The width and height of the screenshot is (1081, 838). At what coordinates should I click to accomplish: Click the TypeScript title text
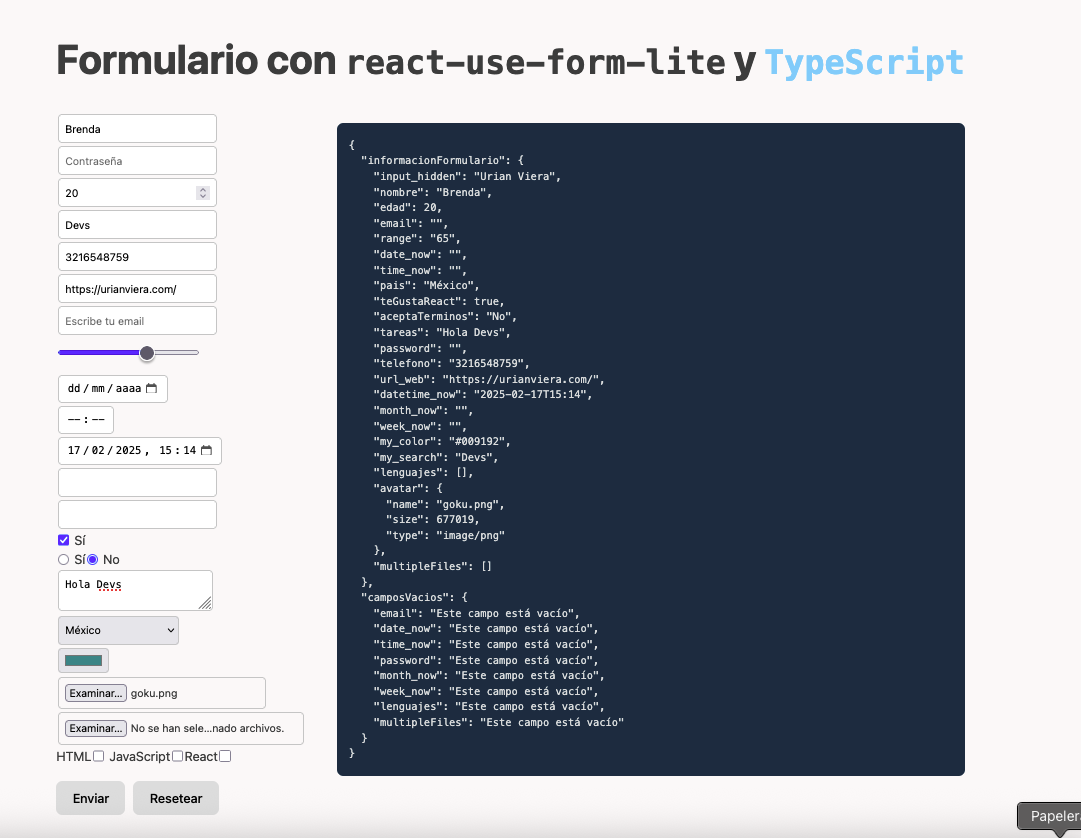(864, 62)
